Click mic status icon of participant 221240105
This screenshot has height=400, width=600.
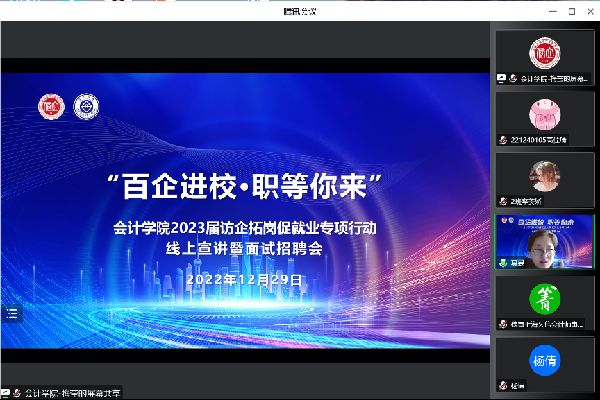(503, 139)
